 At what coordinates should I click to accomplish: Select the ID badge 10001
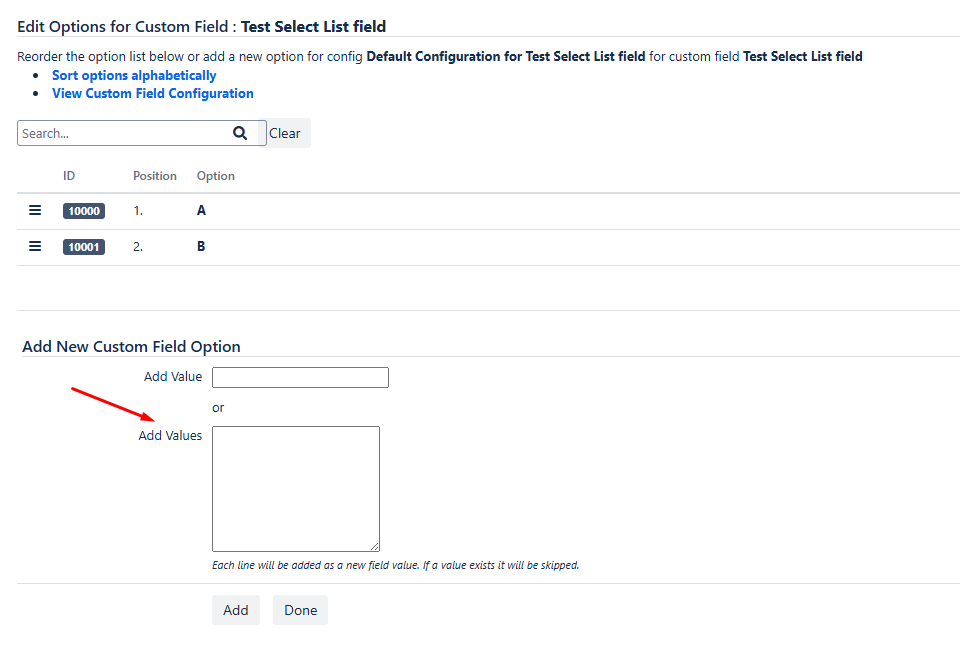click(x=84, y=246)
